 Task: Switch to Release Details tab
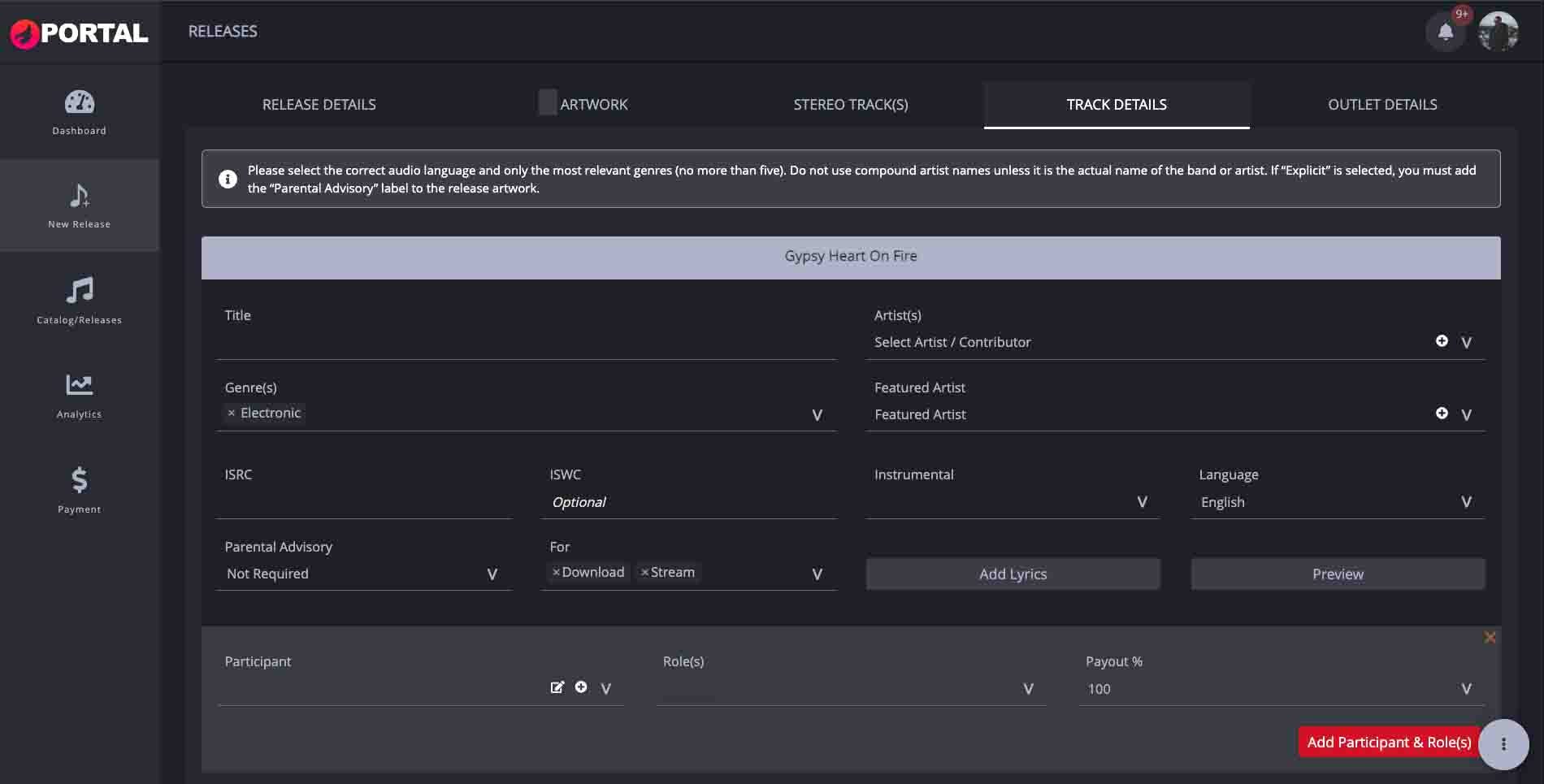(x=319, y=105)
